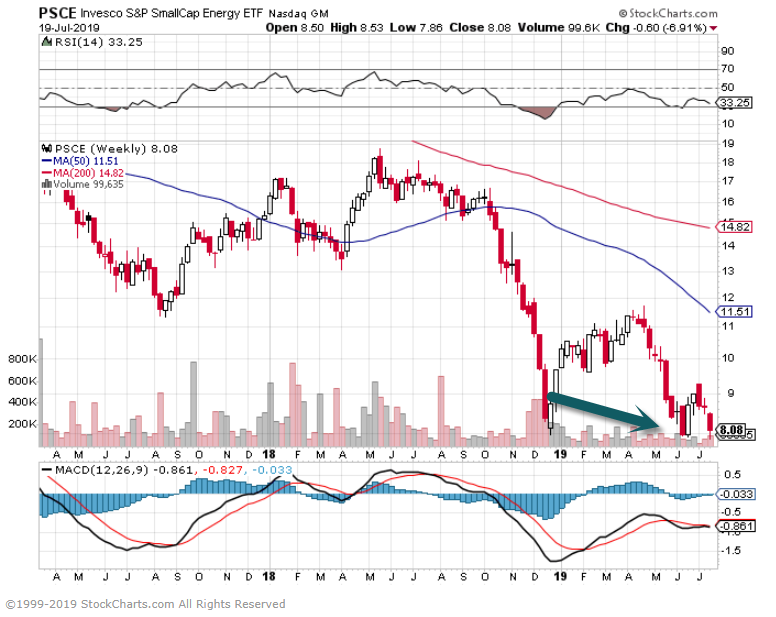The image size is (776, 617).
Task: Click the 10 price axis label
Action: point(728,358)
